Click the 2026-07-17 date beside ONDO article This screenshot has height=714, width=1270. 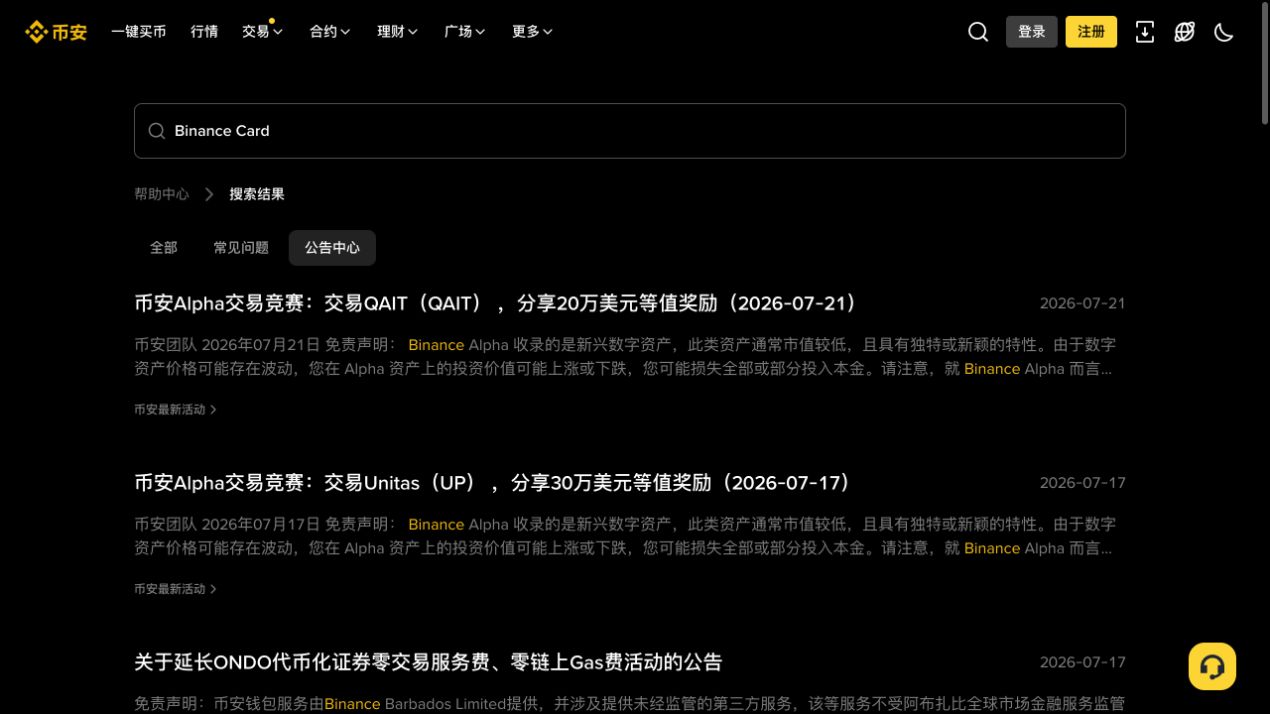click(x=1082, y=662)
